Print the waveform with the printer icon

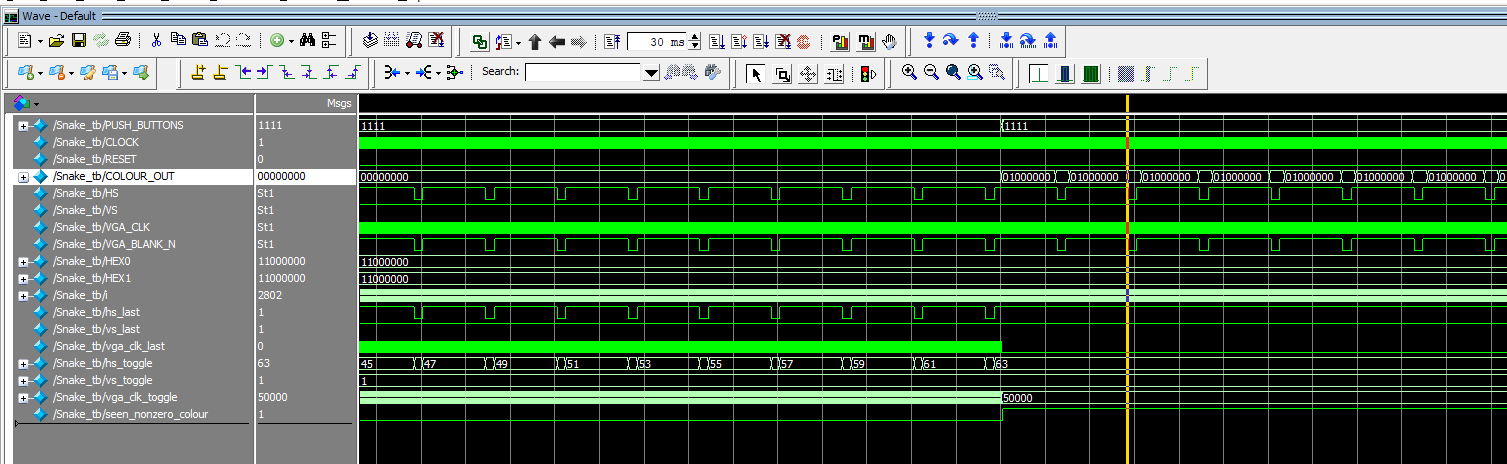[122, 41]
